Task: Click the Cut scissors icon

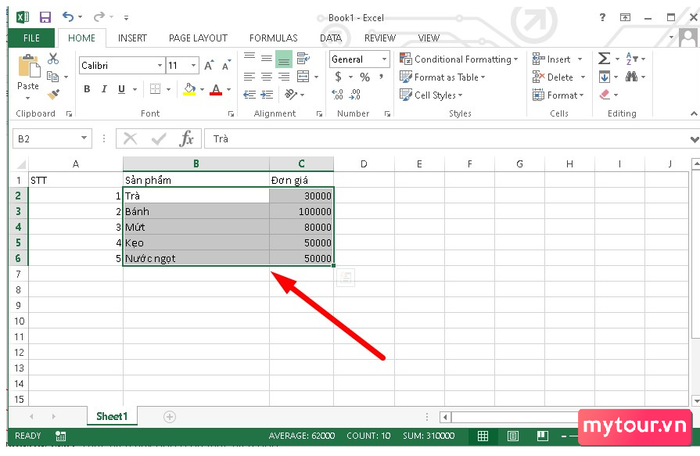Action: [x=53, y=59]
